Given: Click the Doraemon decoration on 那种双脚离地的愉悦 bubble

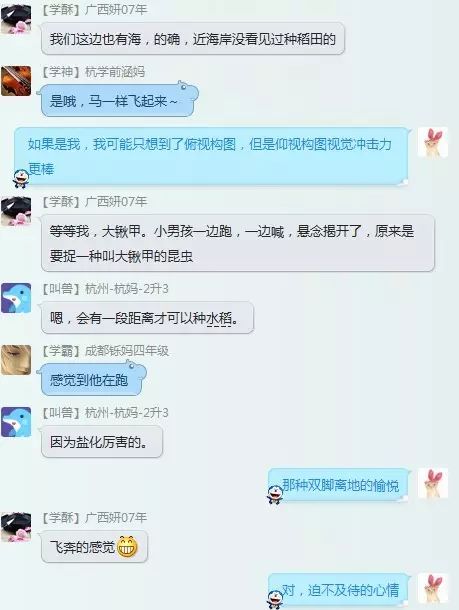Looking at the screenshot, I should pos(275,494).
